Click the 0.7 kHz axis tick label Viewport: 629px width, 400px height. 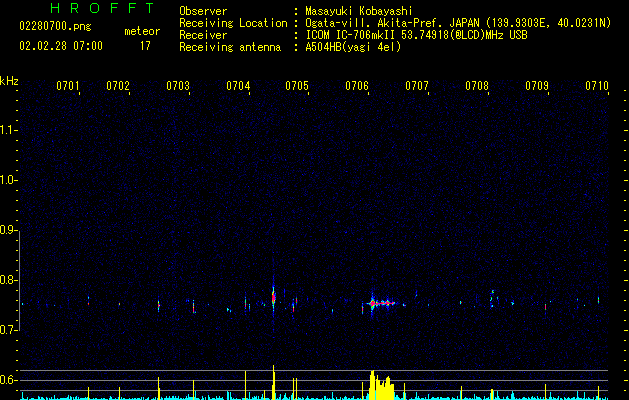(8, 330)
